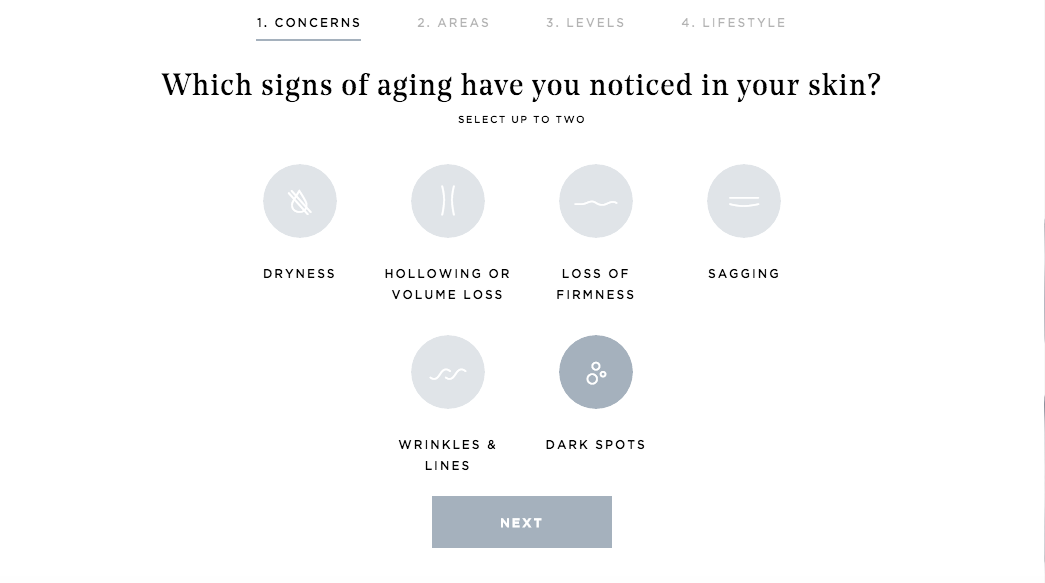Click the underline beneath the Concerns tab

click(308, 40)
